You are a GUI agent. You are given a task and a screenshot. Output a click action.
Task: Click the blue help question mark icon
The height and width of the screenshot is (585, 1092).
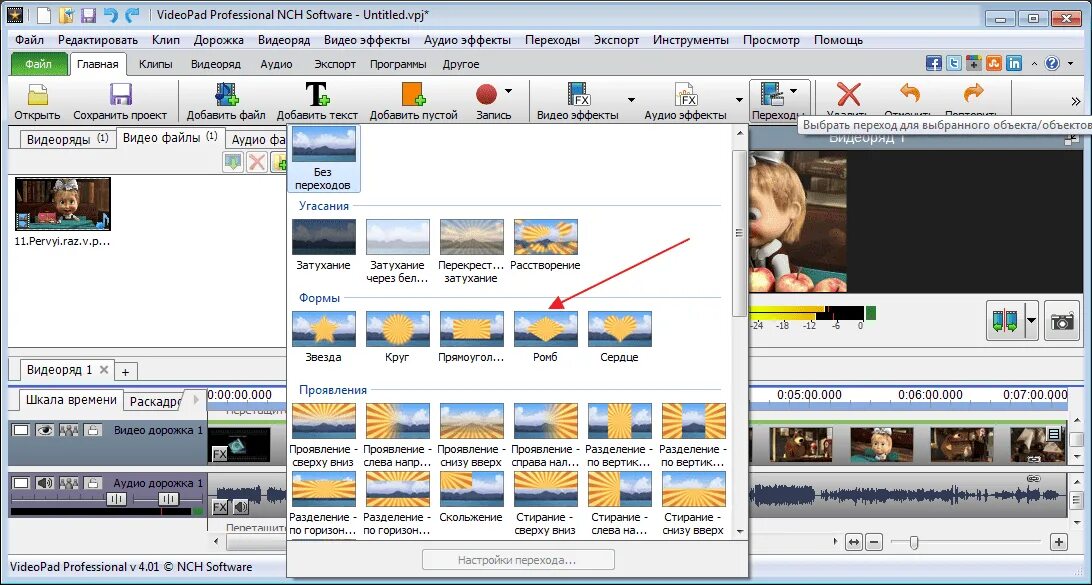[x=1052, y=63]
